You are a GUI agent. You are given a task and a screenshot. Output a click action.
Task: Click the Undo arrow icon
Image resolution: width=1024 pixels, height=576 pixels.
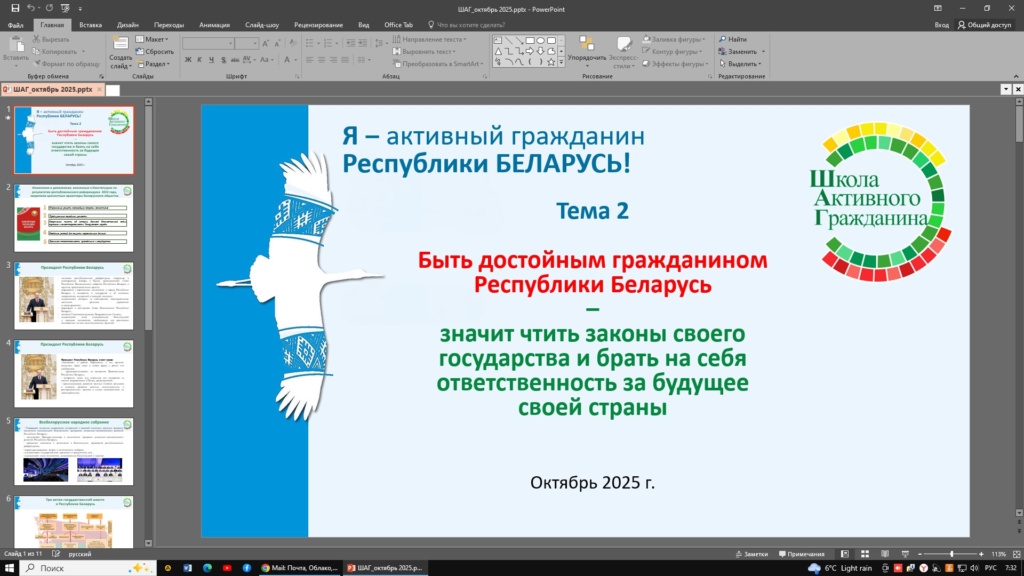click(32, 8)
